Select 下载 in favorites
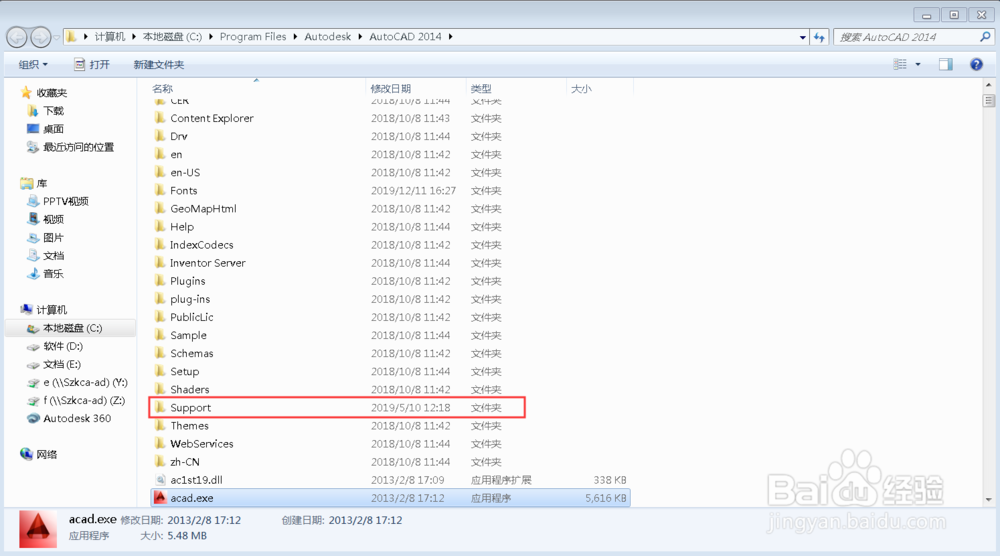Screen dimensions: 1000x556 click(54, 111)
